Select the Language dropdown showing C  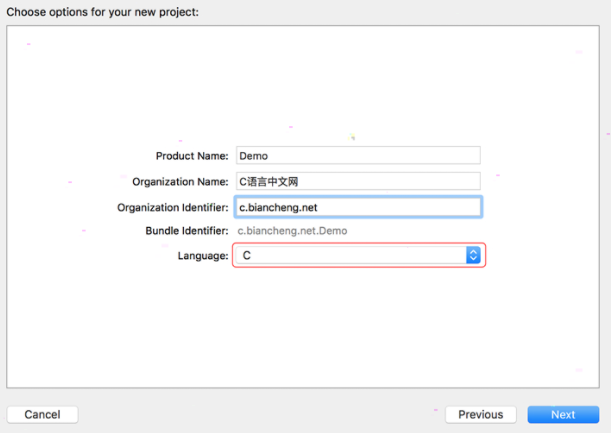358,255
